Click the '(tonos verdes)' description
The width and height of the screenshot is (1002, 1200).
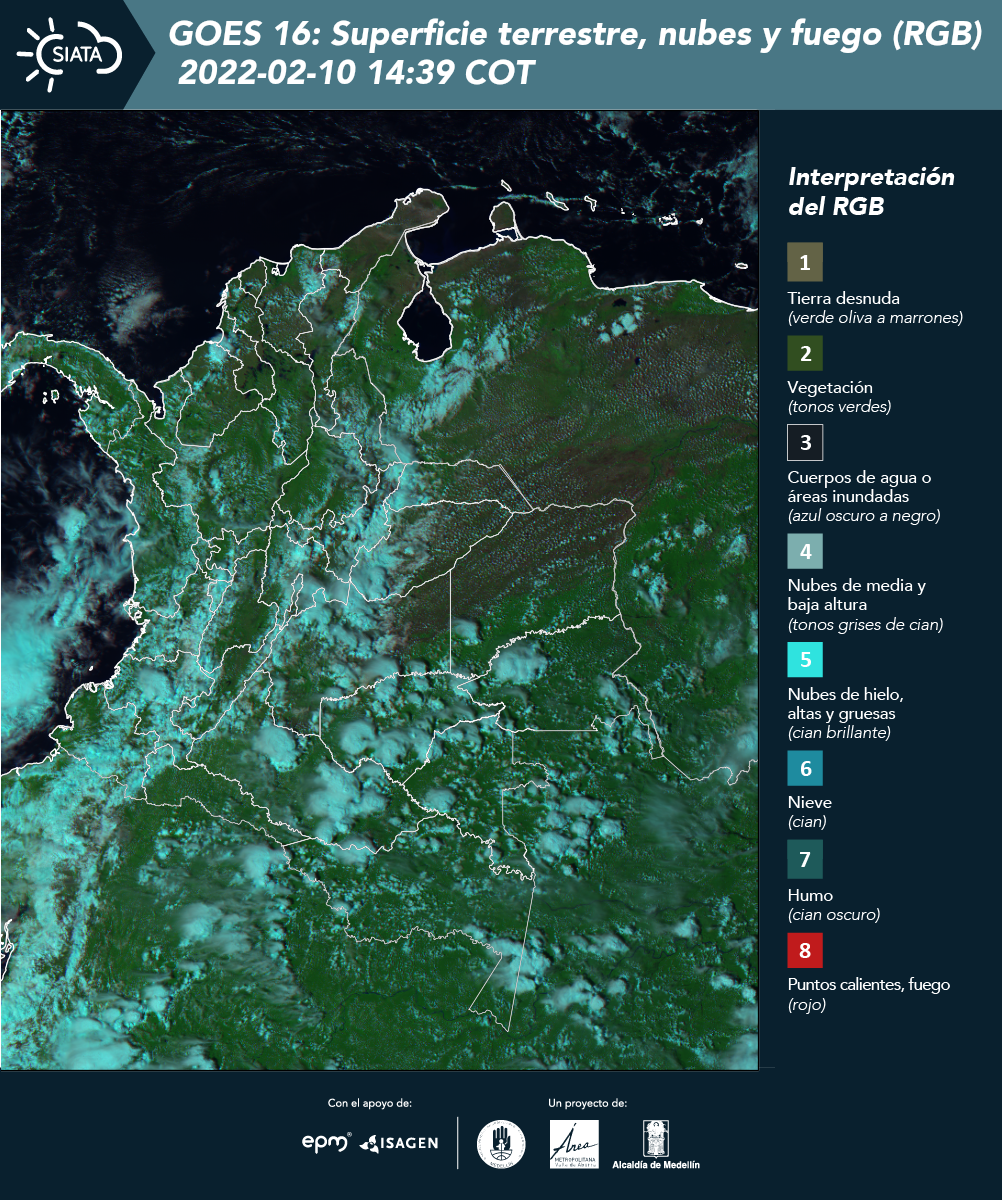[839, 407]
